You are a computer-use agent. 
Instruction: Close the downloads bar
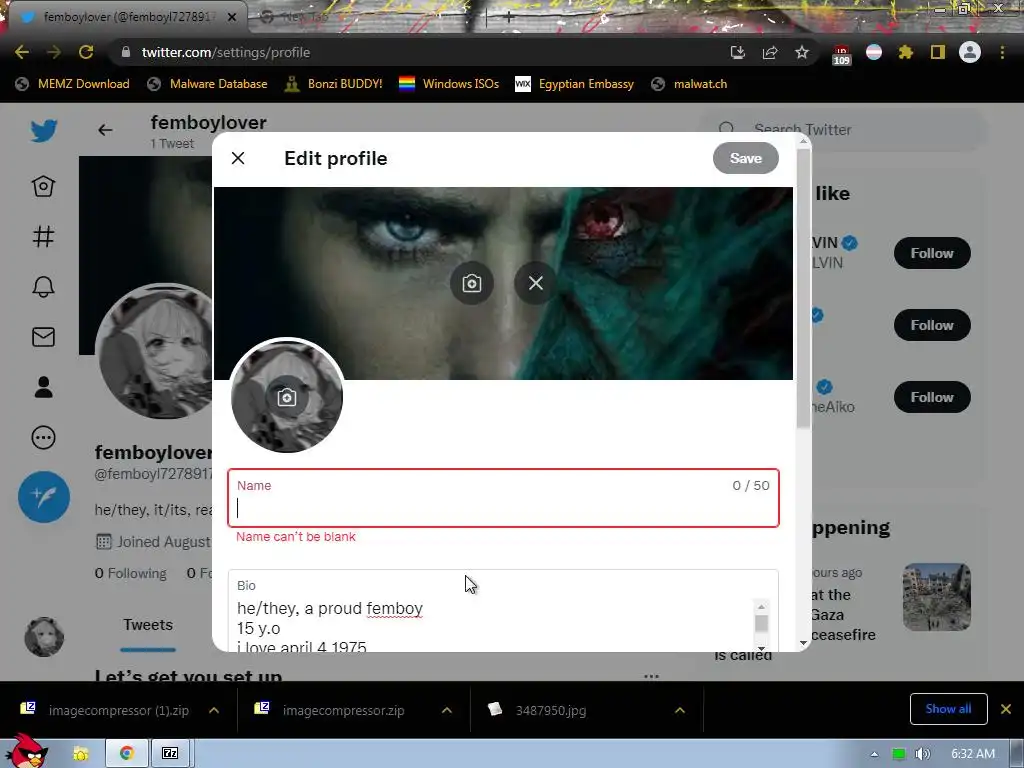click(x=1006, y=709)
